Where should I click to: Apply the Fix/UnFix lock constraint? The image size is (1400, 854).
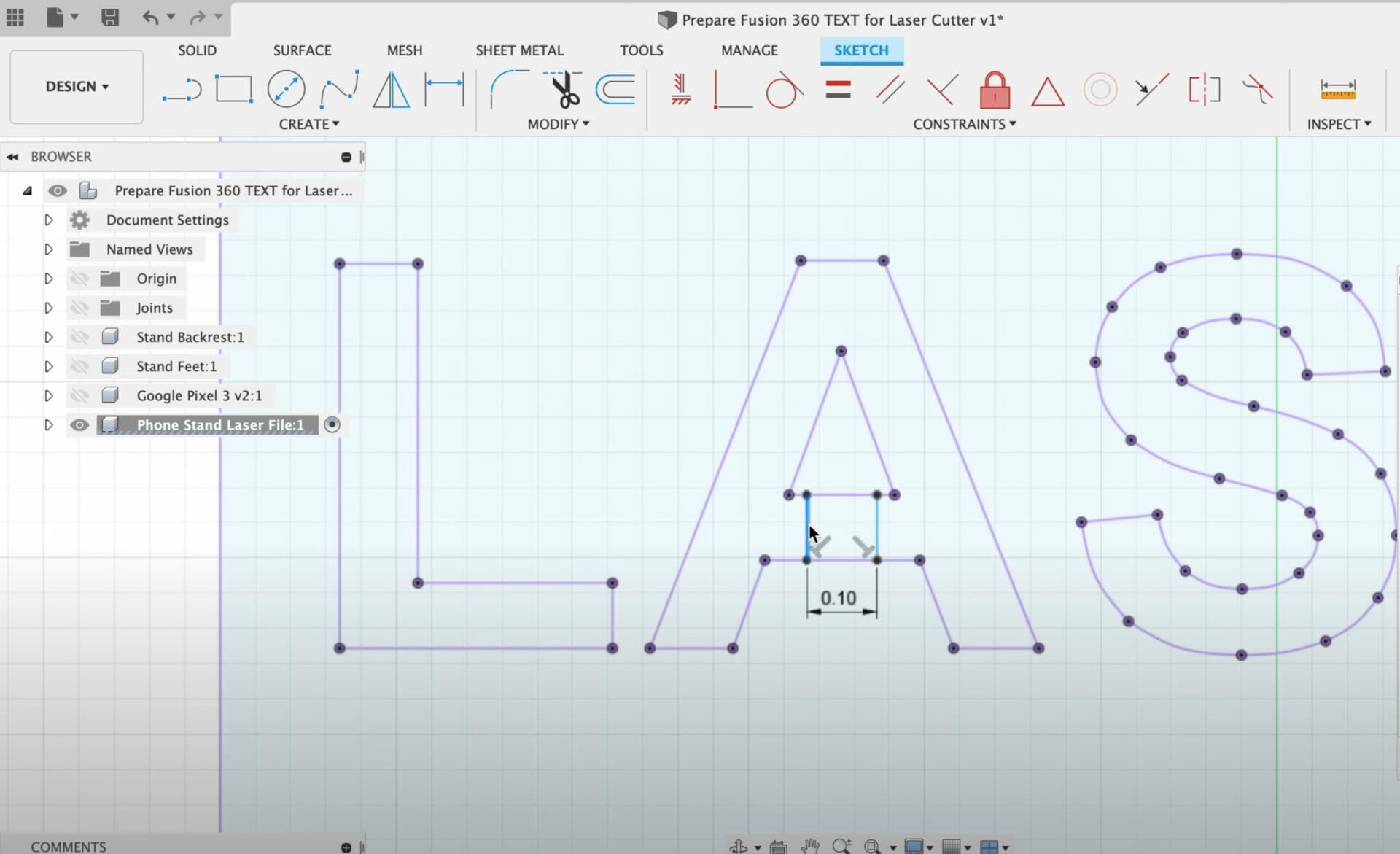click(995, 90)
